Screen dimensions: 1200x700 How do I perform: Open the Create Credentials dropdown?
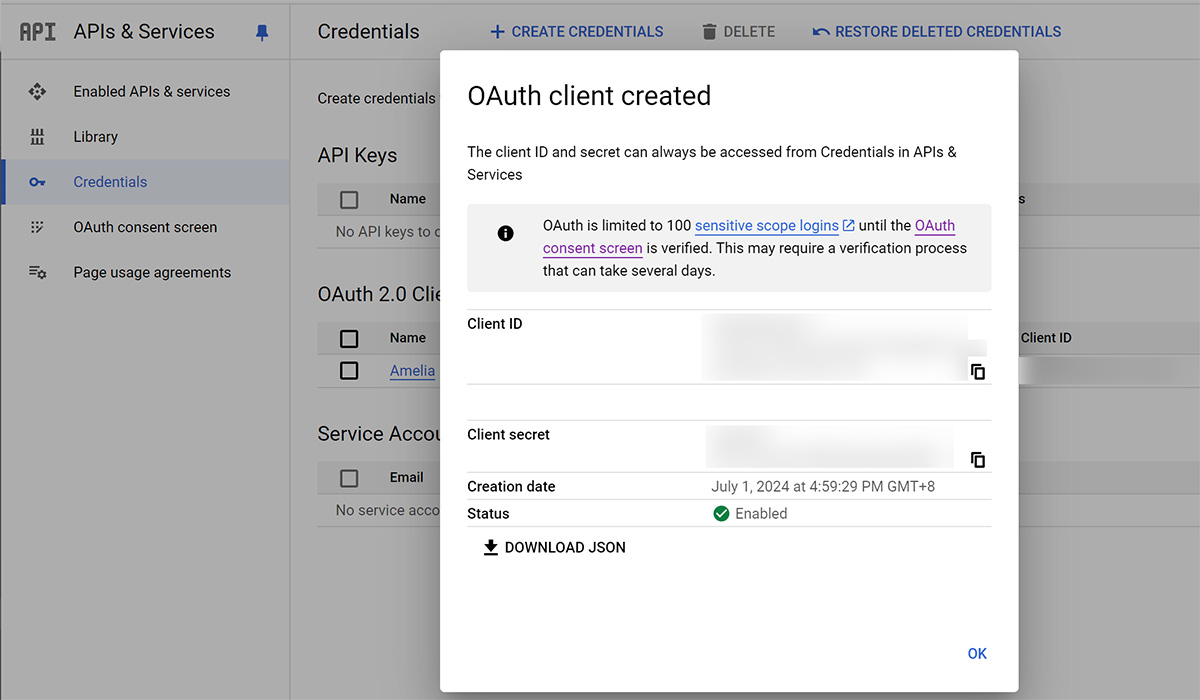tap(576, 32)
